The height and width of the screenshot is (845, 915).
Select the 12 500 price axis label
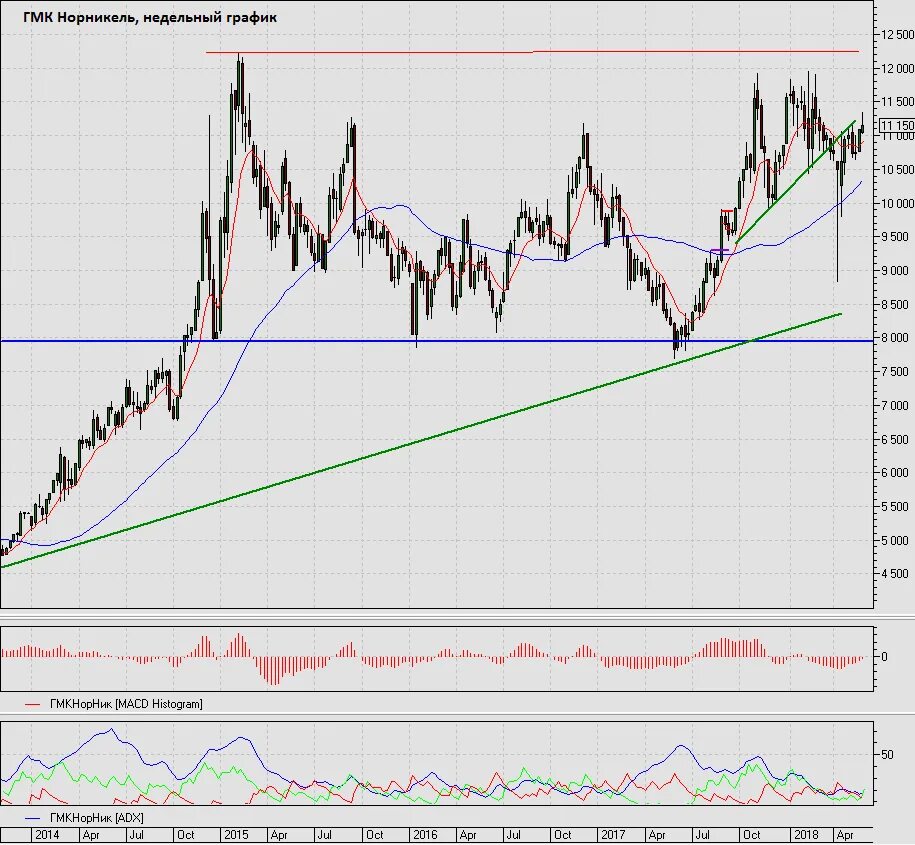click(x=897, y=34)
